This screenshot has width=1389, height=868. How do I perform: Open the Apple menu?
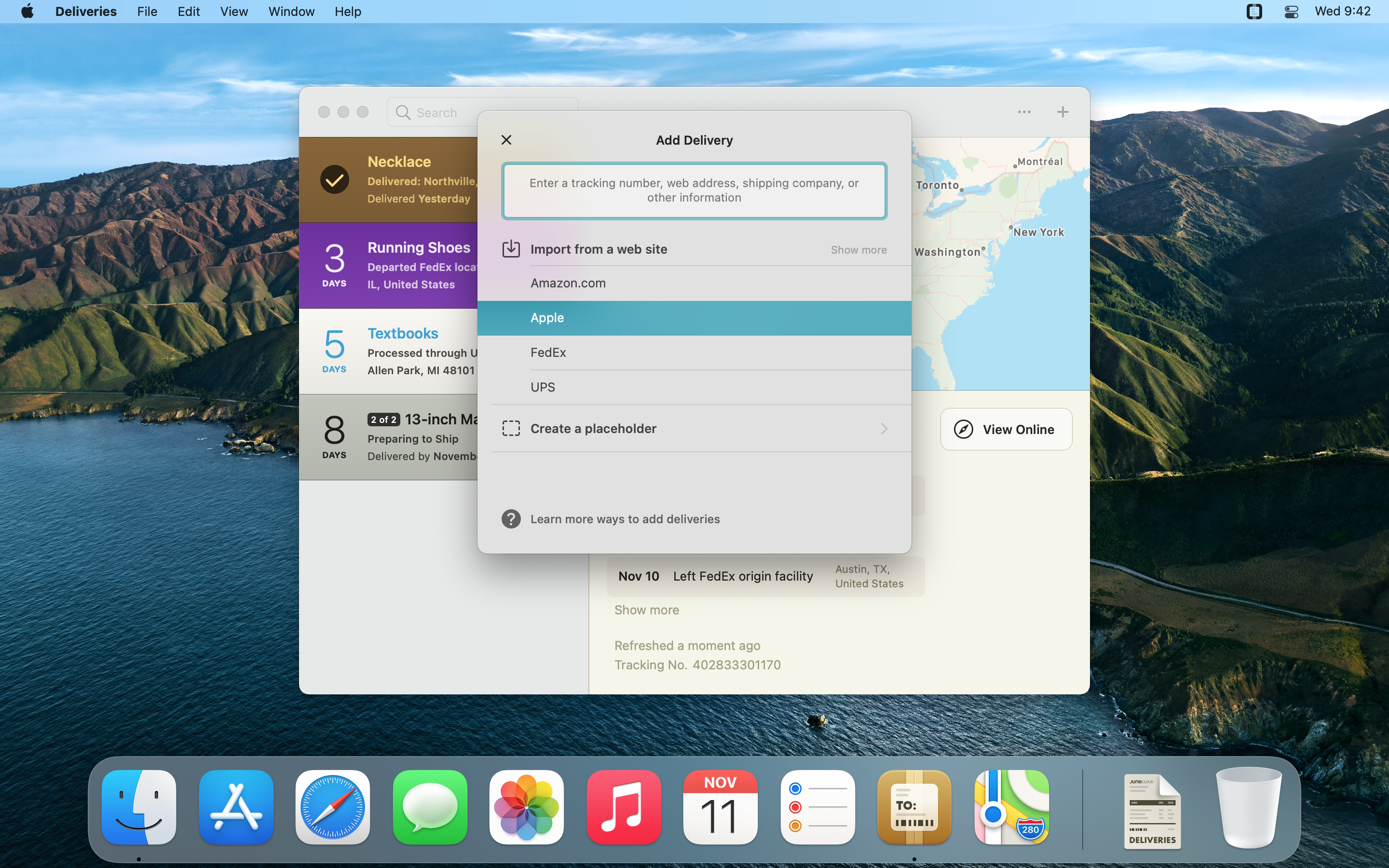pyautogui.click(x=27, y=12)
